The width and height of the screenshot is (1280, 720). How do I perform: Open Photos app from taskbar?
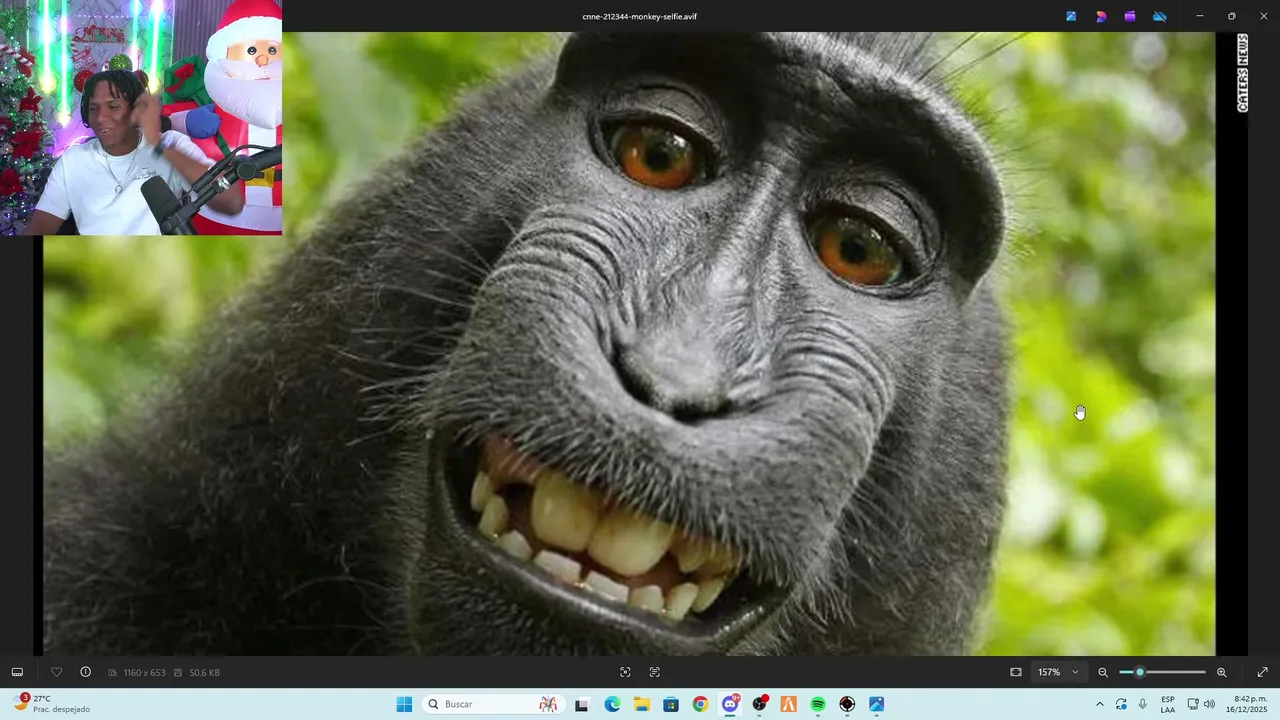[x=877, y=704]
